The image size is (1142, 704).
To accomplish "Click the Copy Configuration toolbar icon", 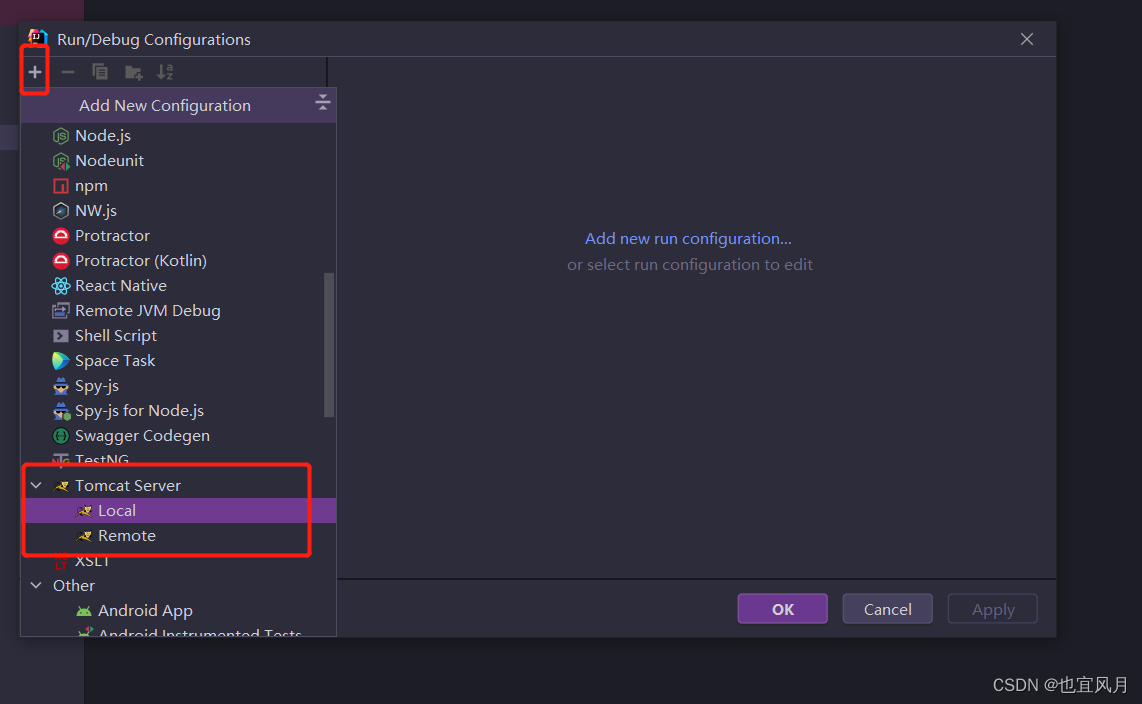I will (x=100, y=72).
